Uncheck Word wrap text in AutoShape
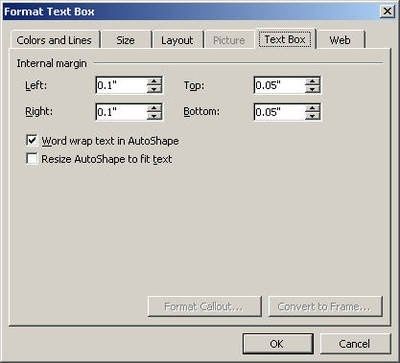 pyautogui.click(x=32, y=141)
